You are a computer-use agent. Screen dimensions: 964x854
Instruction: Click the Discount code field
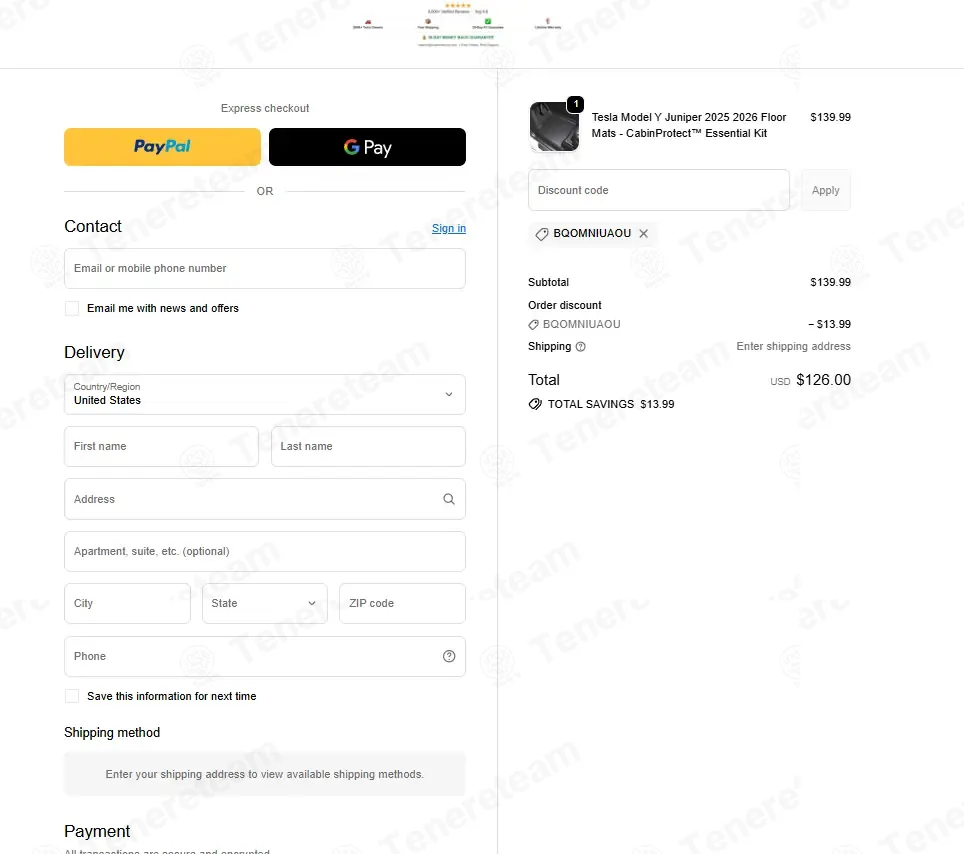click(x=658, y=190)
